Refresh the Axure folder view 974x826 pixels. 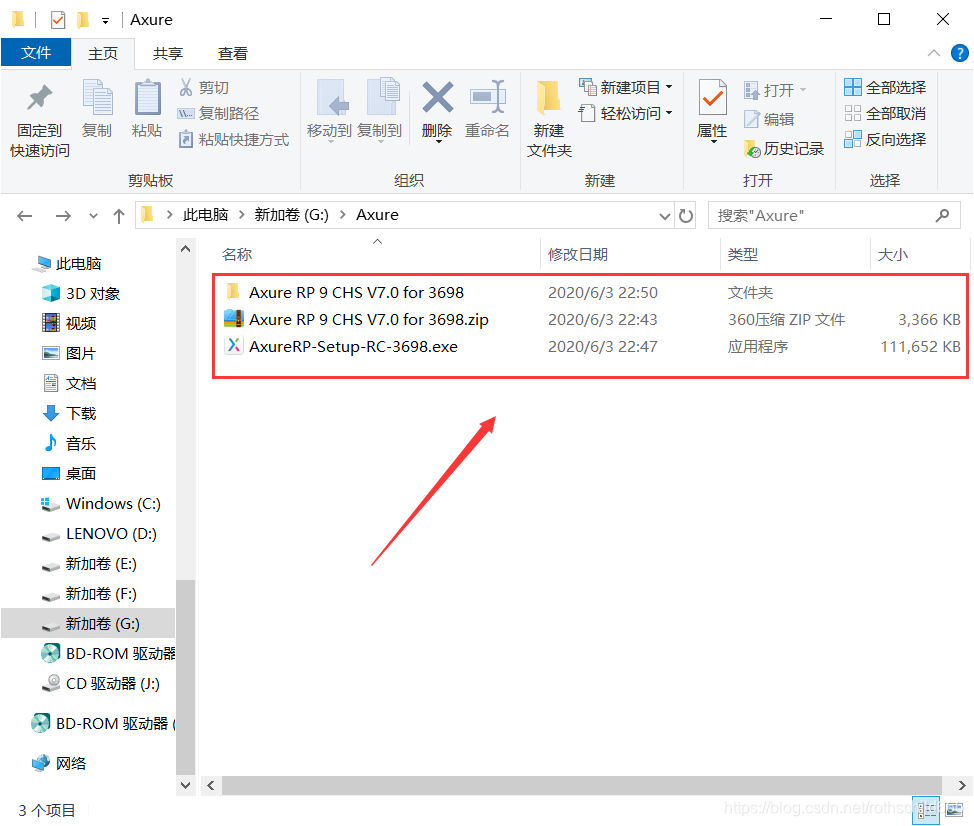click(x=686, y=216)
